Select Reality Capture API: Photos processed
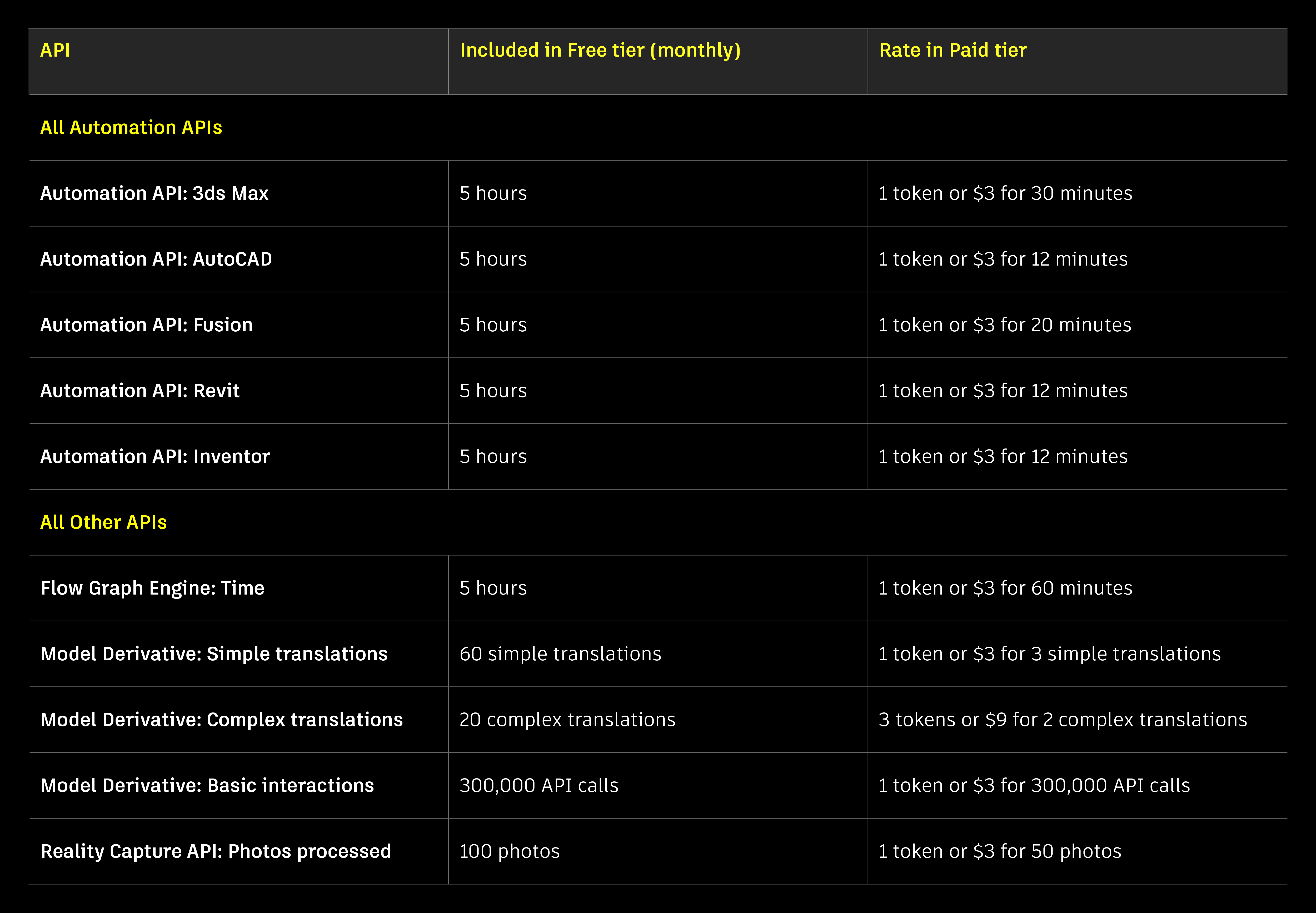1316x913 pixels. coord(215,851)
